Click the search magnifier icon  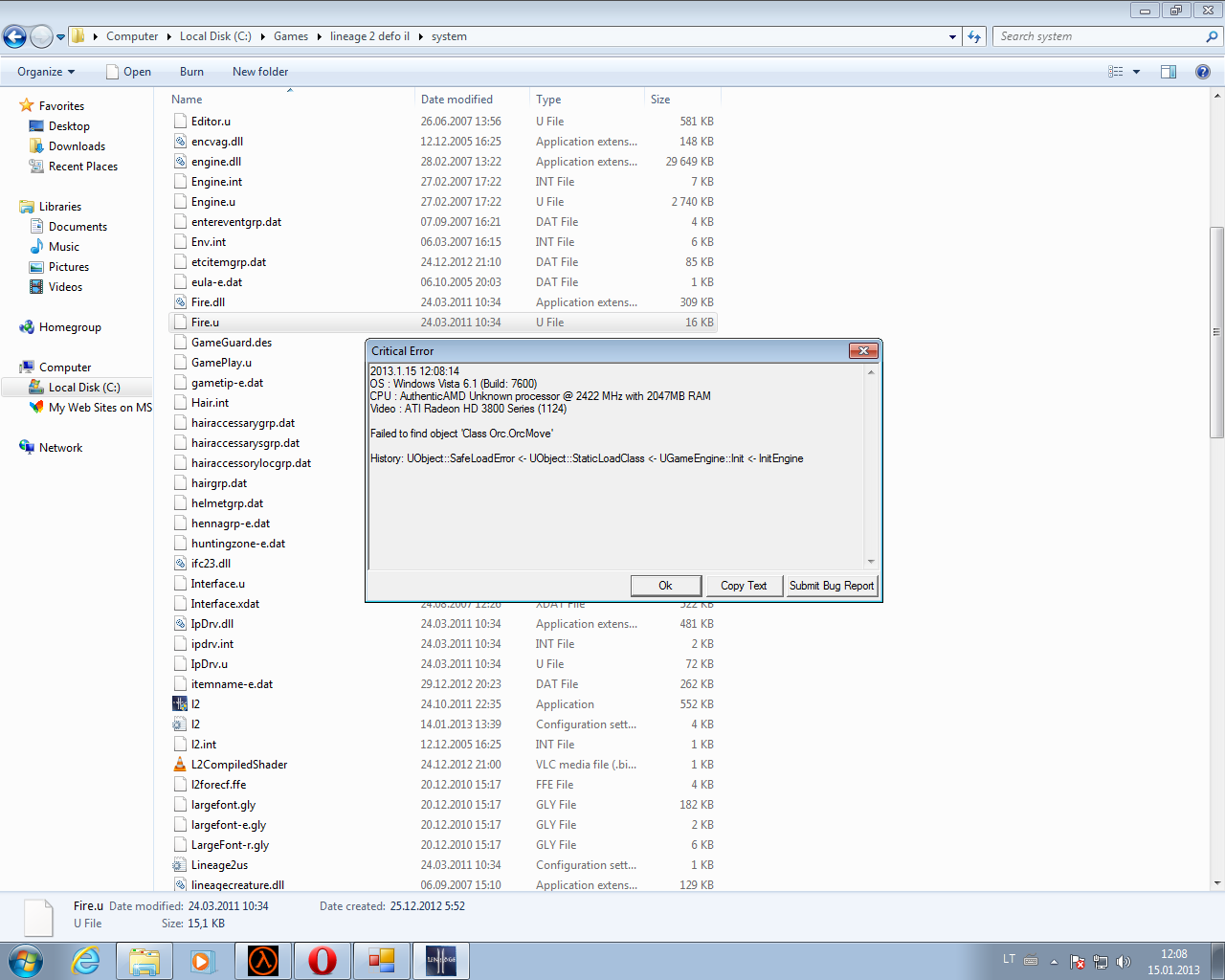tap(1213, 36)
